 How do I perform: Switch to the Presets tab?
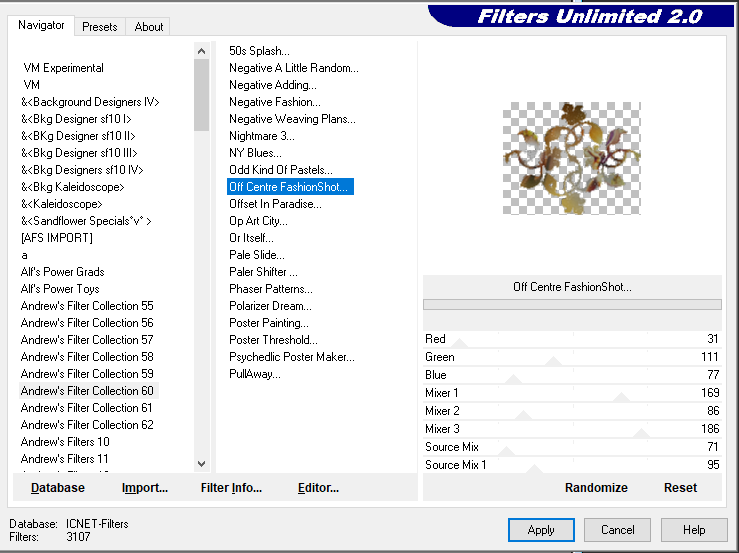click(x=100, y=27)
